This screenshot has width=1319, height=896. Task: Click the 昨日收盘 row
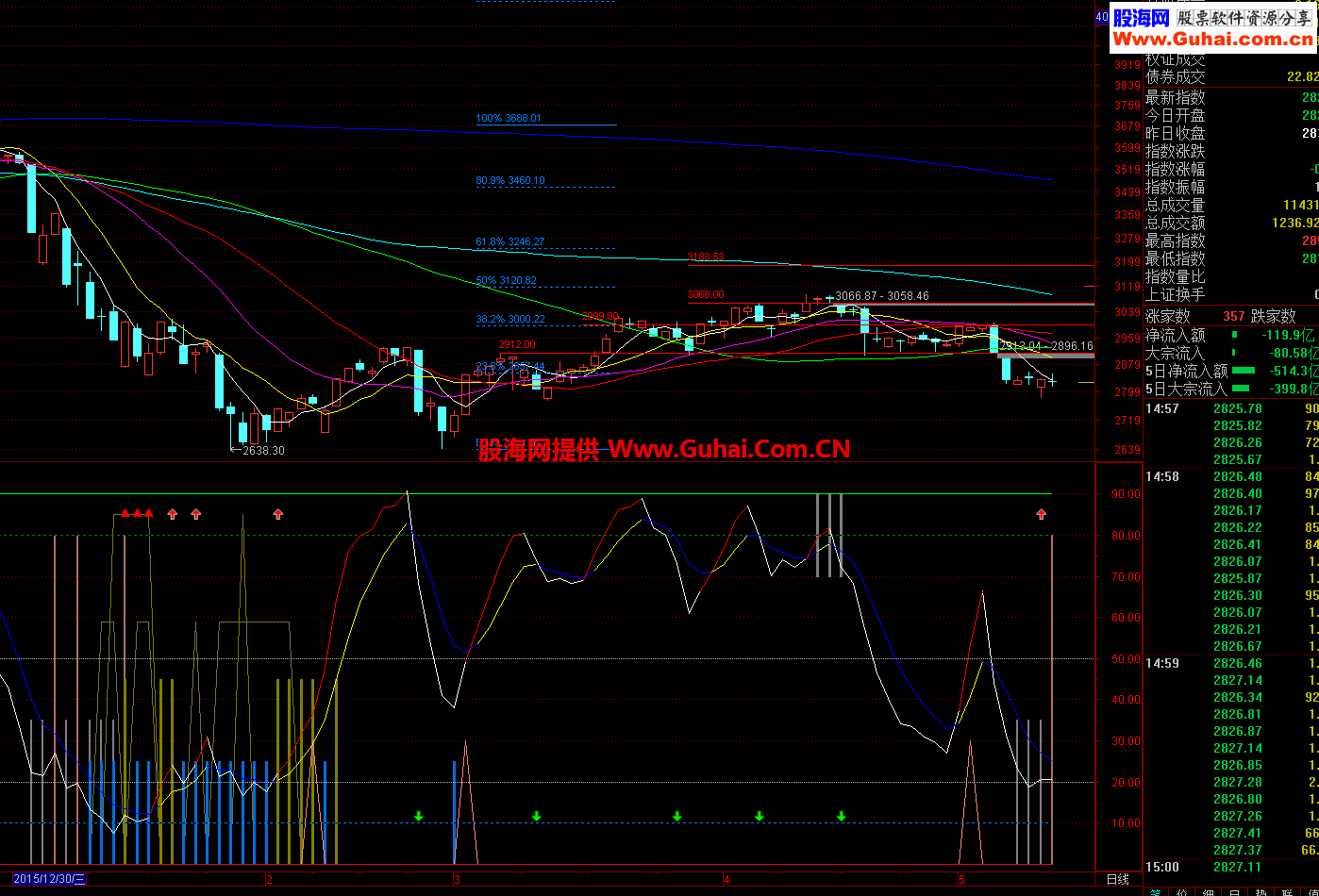click(x=1231, y=133)
